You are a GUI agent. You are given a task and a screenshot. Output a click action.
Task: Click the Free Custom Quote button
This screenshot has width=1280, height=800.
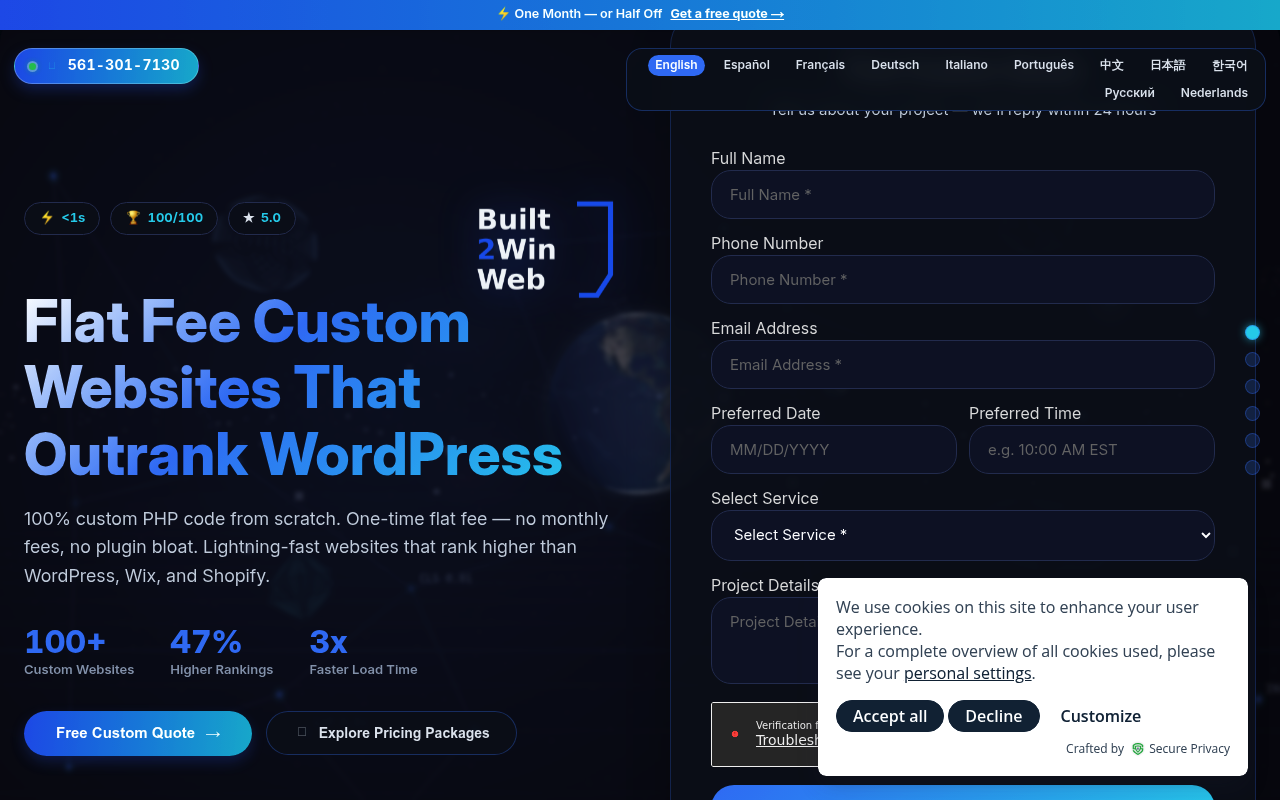click(x=138, y=733)
